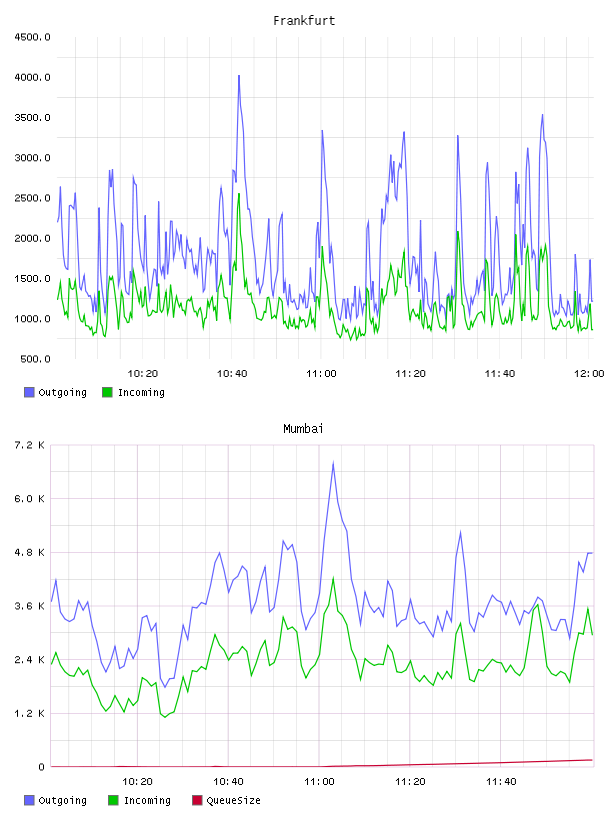Screen dimensions: 608x816
Task: Click the 3500.0 y-axis label in Frankfurt chart
Action: pos(32,118)
